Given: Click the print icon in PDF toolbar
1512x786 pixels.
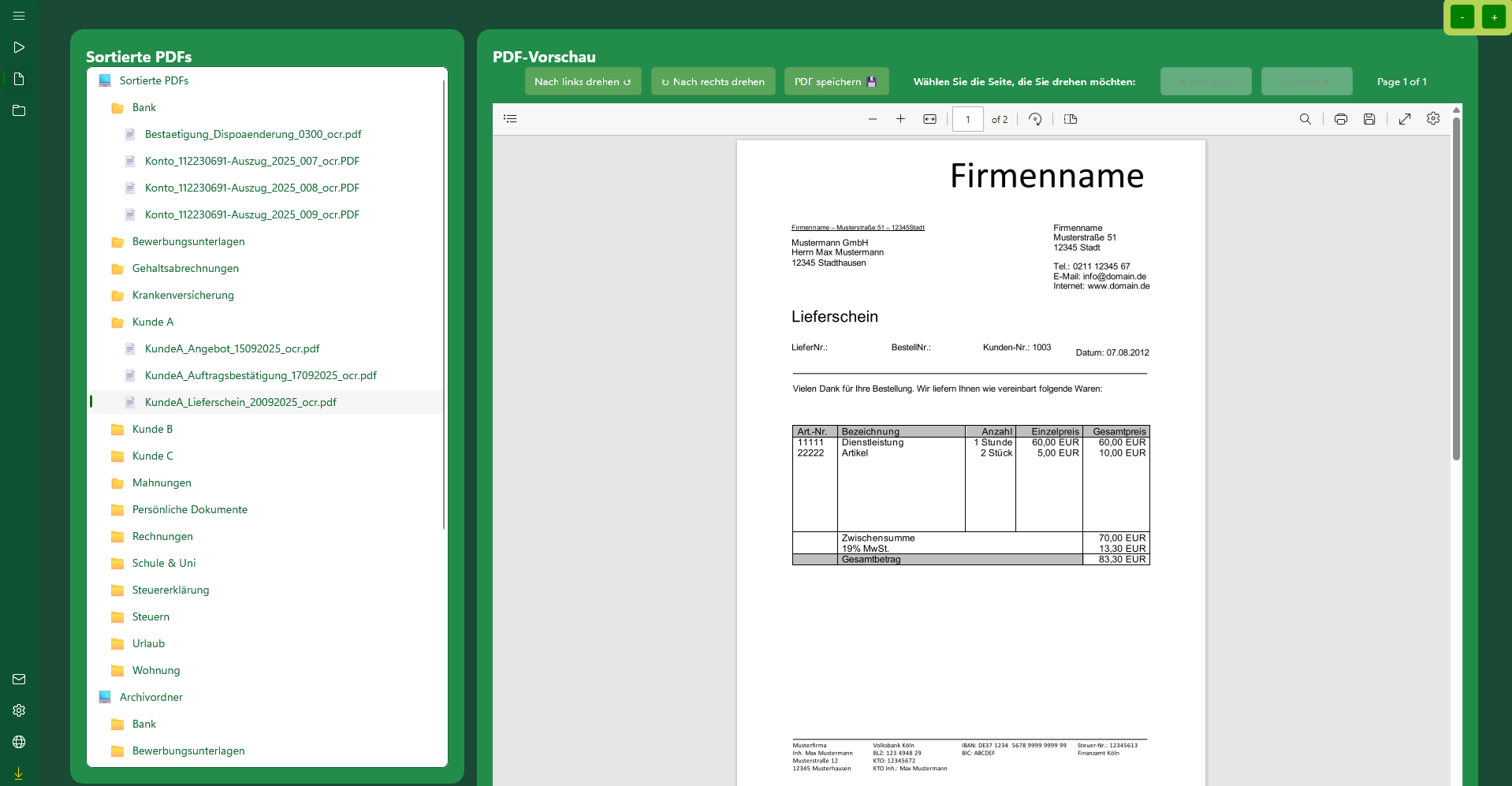Looking at the screenshot, I should tap(1340, 119).
